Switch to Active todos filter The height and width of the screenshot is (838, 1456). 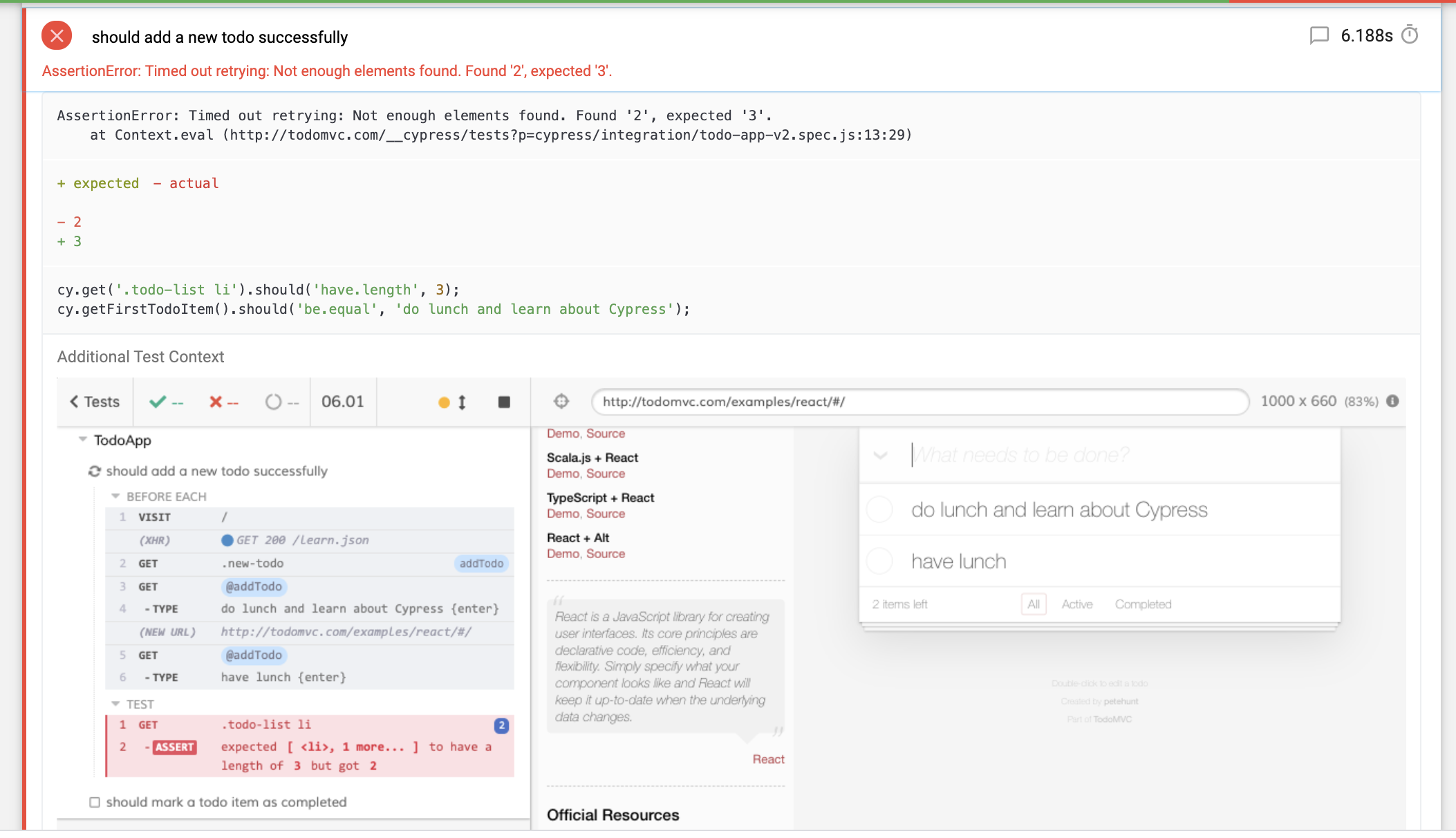coord(1076,604)
